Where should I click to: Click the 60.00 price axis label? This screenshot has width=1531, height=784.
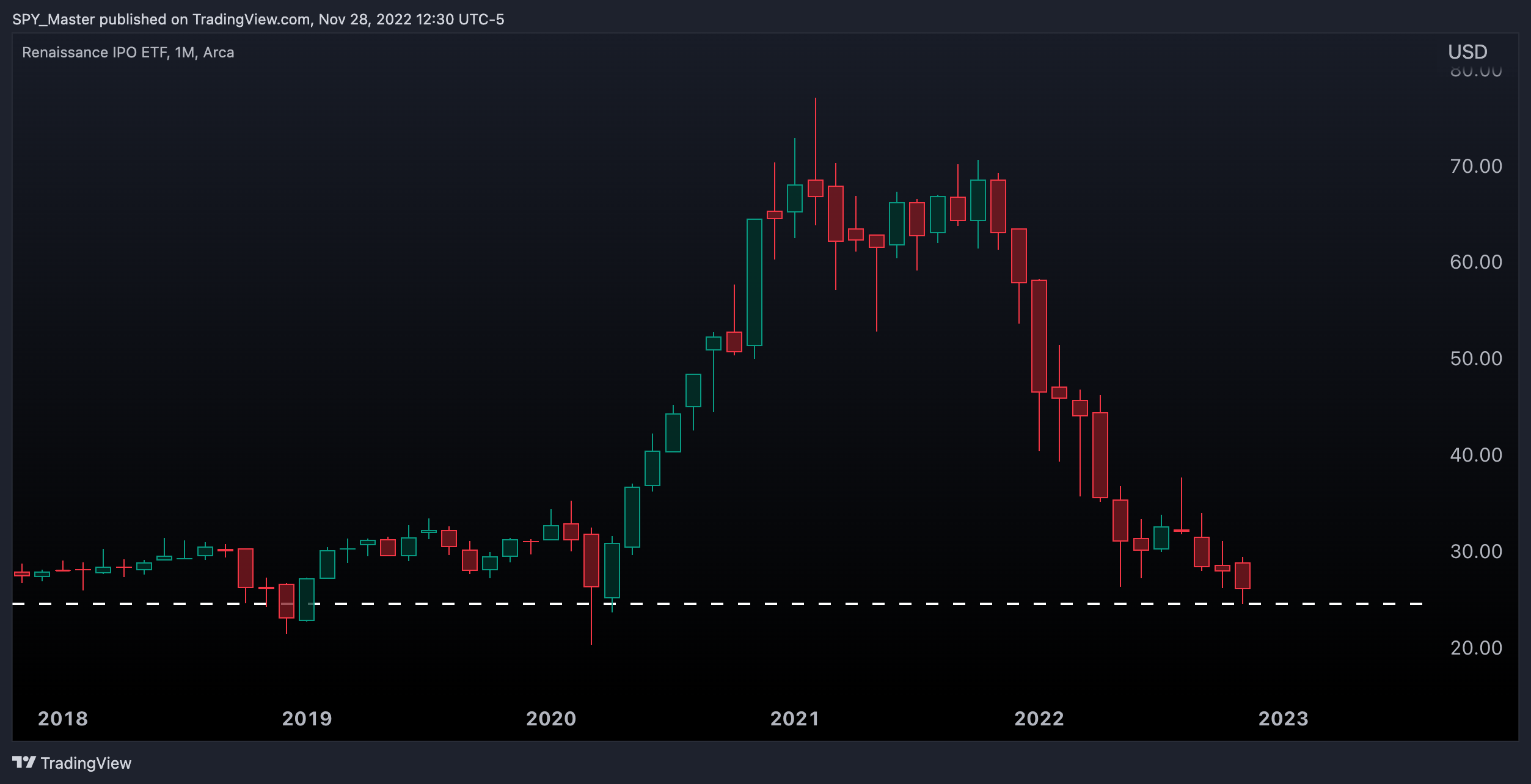pos(1476,262)
